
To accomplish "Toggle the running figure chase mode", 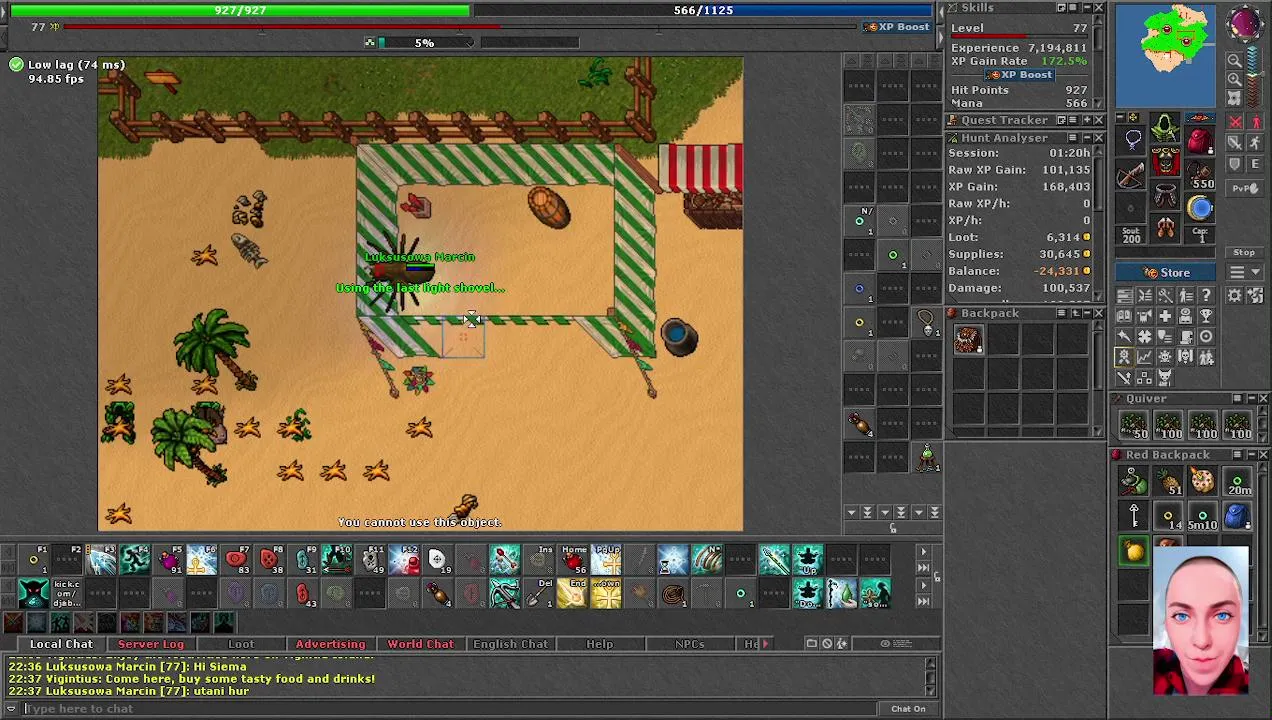I will 1255,143.
